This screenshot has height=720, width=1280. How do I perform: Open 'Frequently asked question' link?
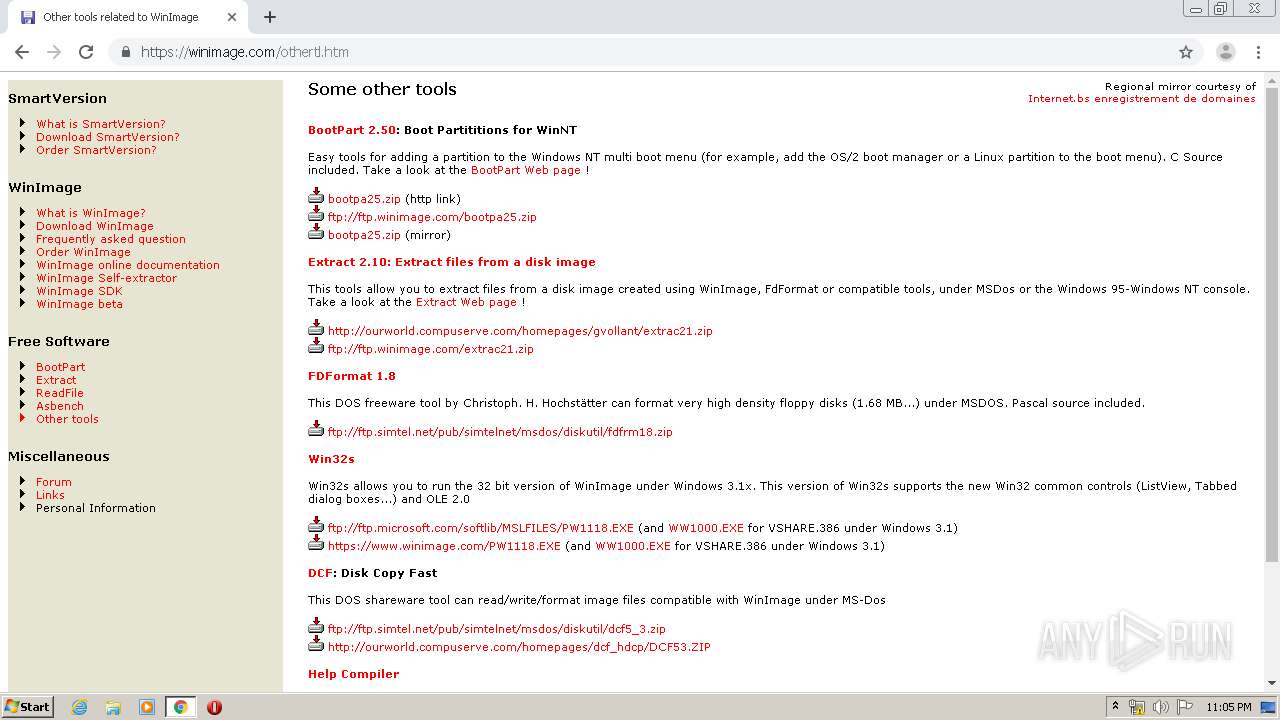(x=111, y=239)
